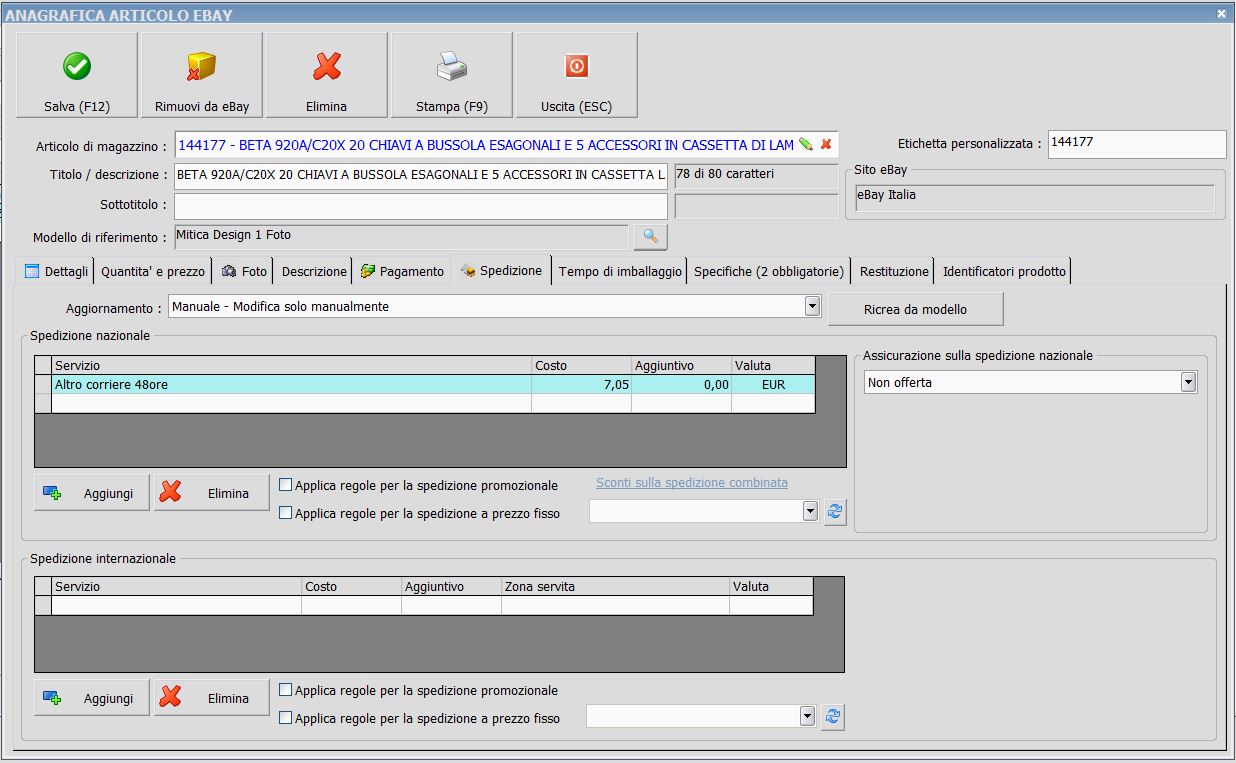The width and height of the screenshot is (1236, 763).
Task: Enable national fixed-price shipping rules checkbox
Action: [x=286, y=513]
